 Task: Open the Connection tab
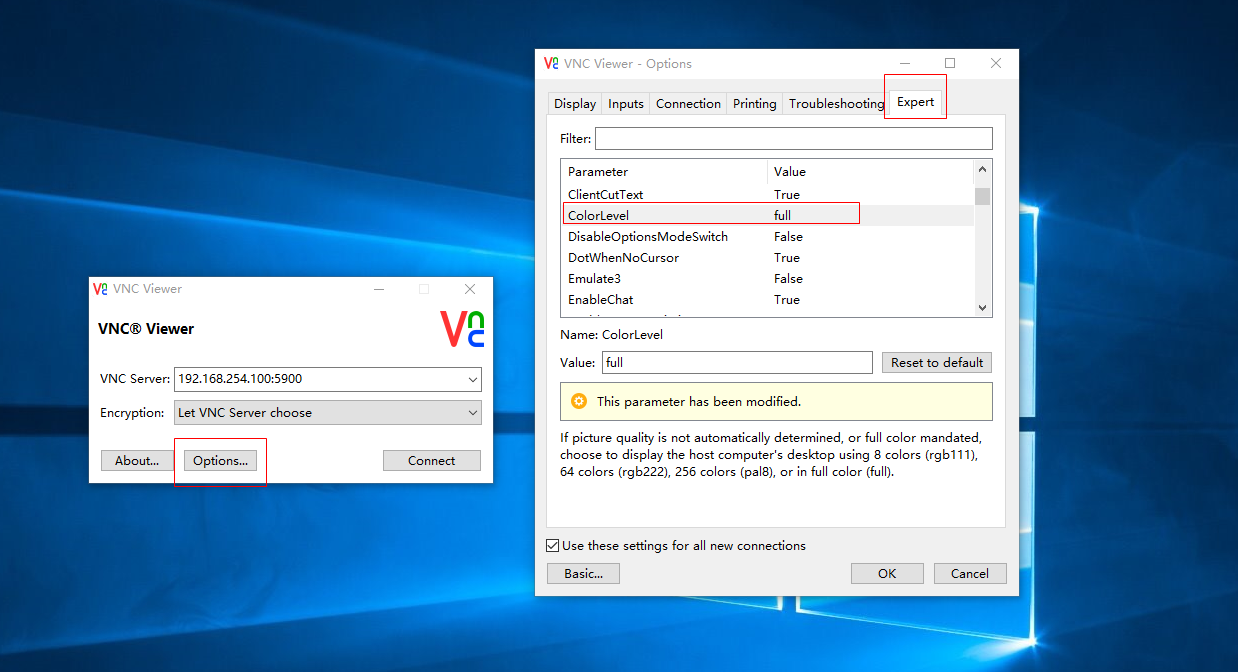click(x=688, y=104)
